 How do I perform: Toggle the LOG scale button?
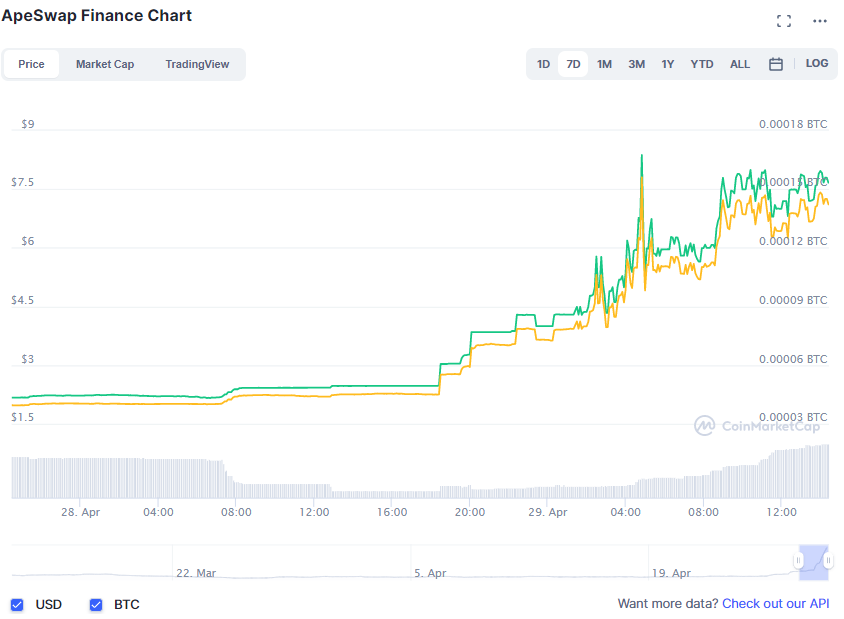click(817, 64)
